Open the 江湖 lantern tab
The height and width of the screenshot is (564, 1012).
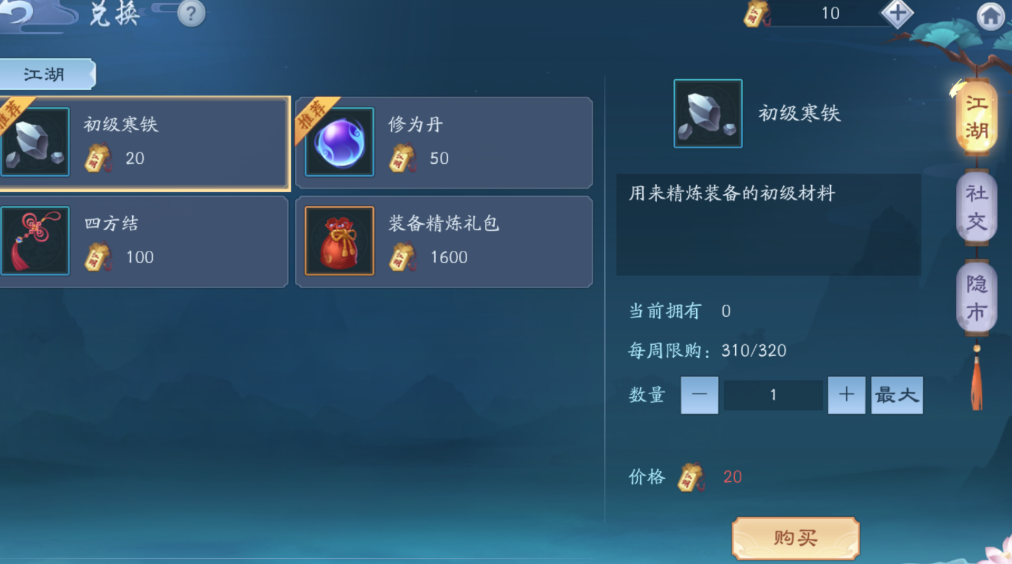click(x=975, y=117)
